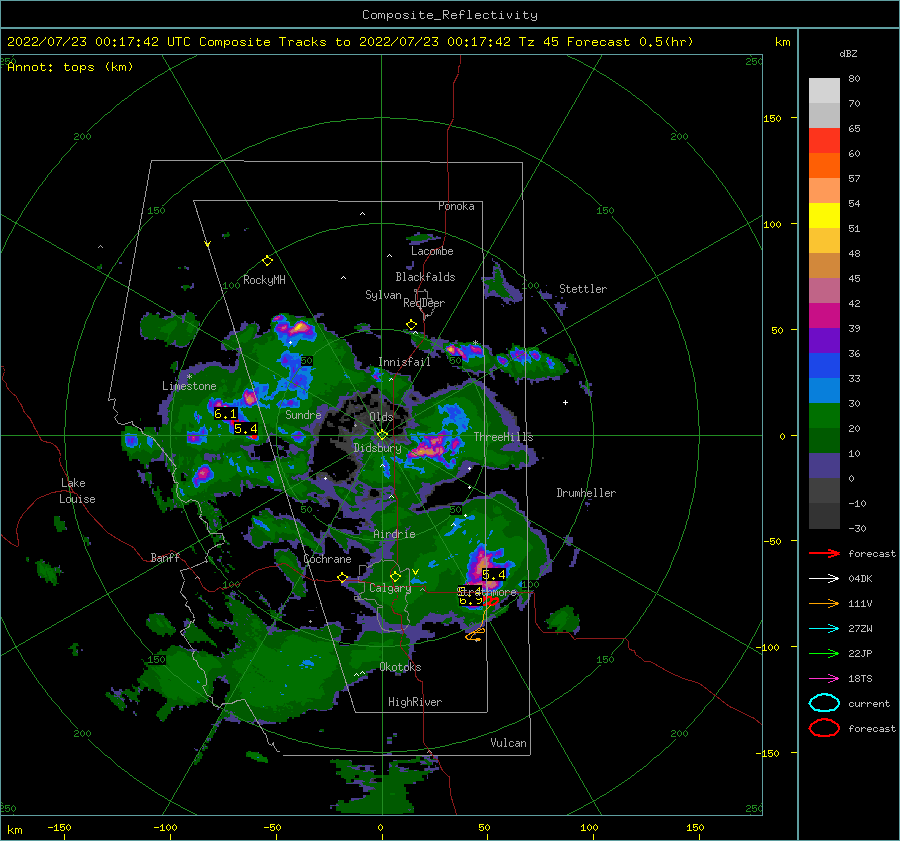Screen dimensions: 900x841
Task: Click the Stettler label
Action: [x=583, y=289]
